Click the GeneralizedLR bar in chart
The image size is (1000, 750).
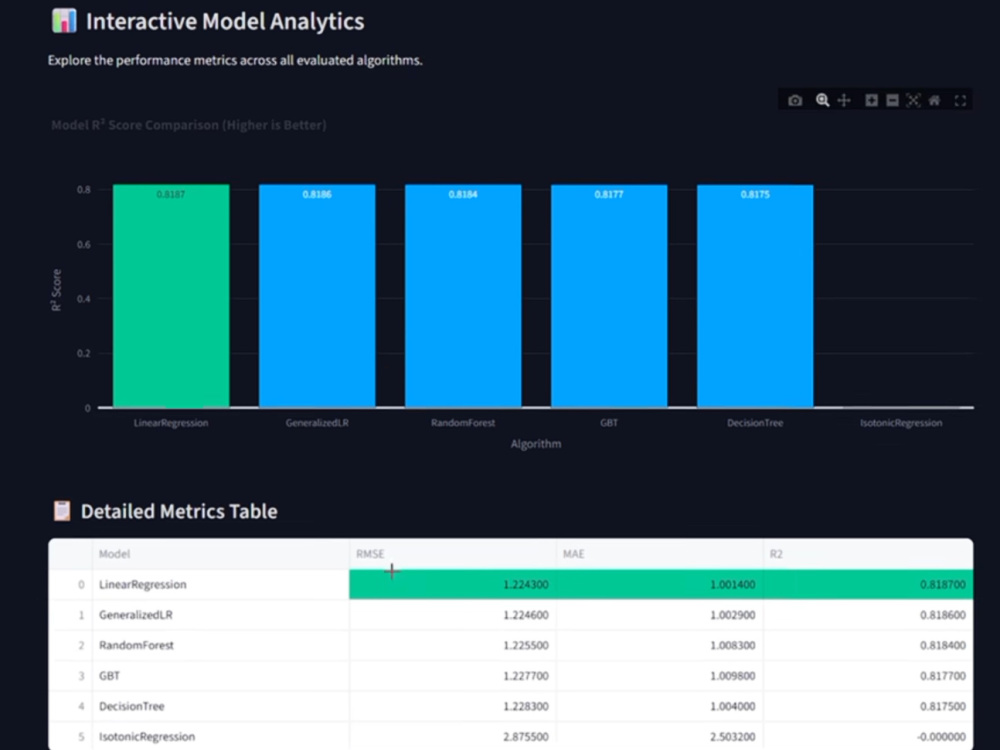tap(317, 296)
